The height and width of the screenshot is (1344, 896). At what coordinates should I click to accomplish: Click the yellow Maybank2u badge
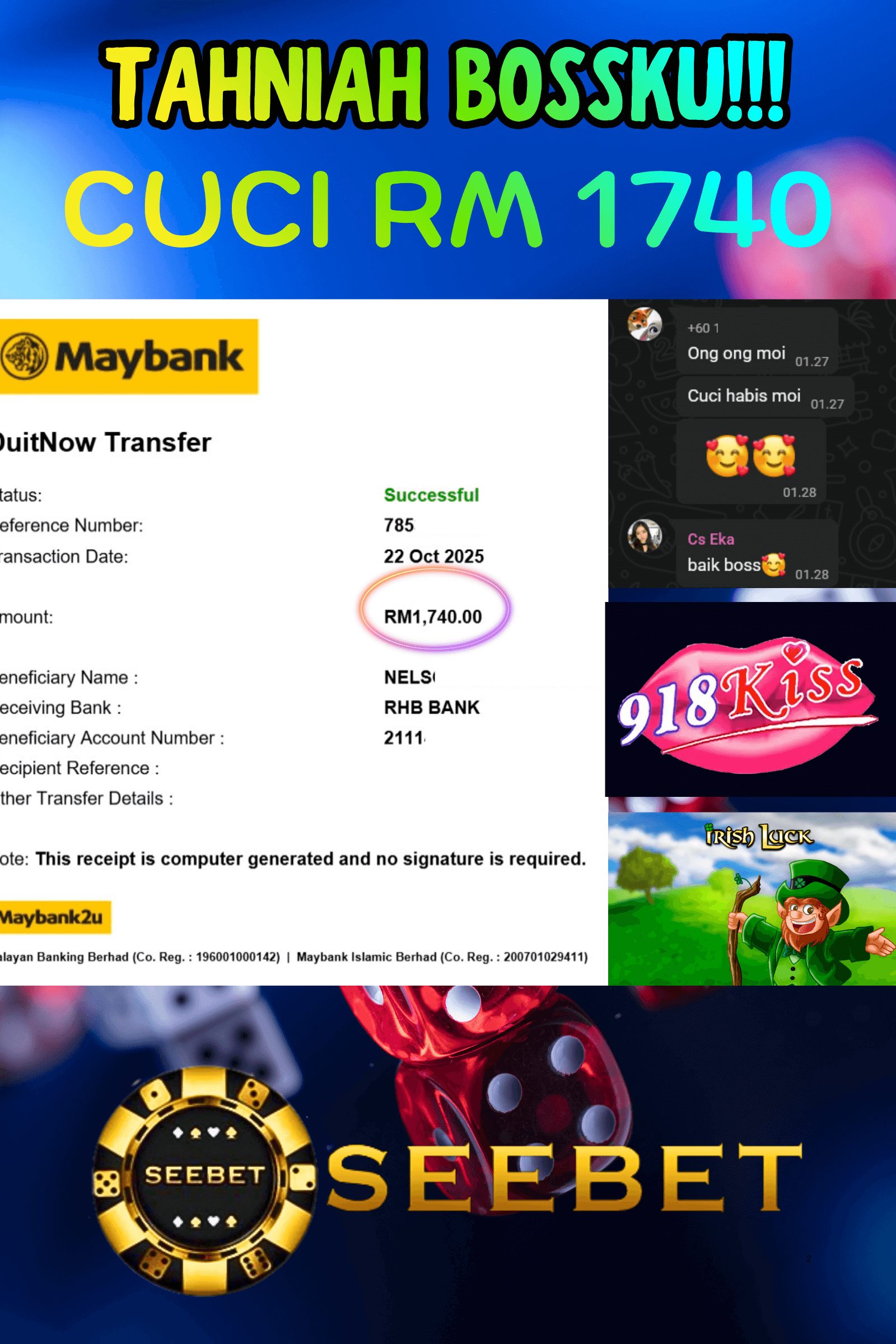pyautogui.click(x=54, y=917)
